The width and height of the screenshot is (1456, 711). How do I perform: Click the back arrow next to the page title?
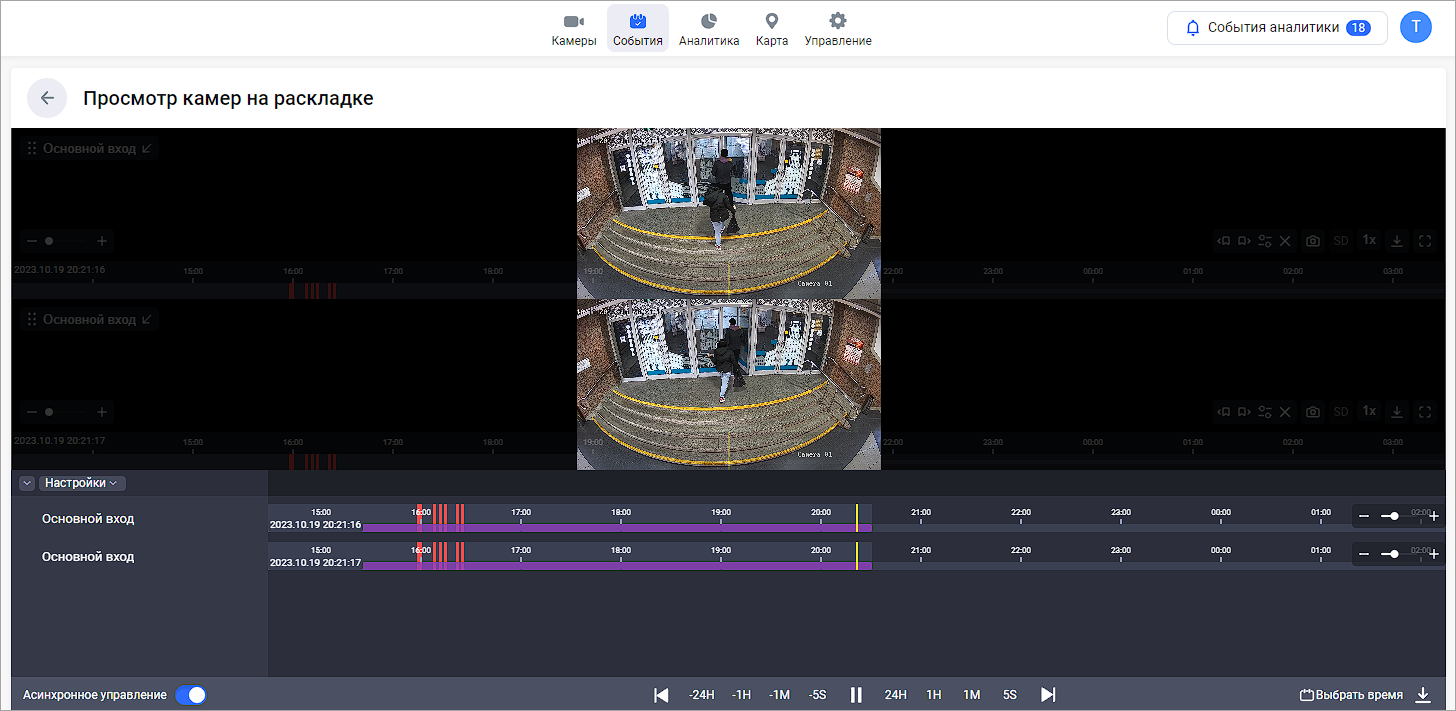(x=47, y=98)
